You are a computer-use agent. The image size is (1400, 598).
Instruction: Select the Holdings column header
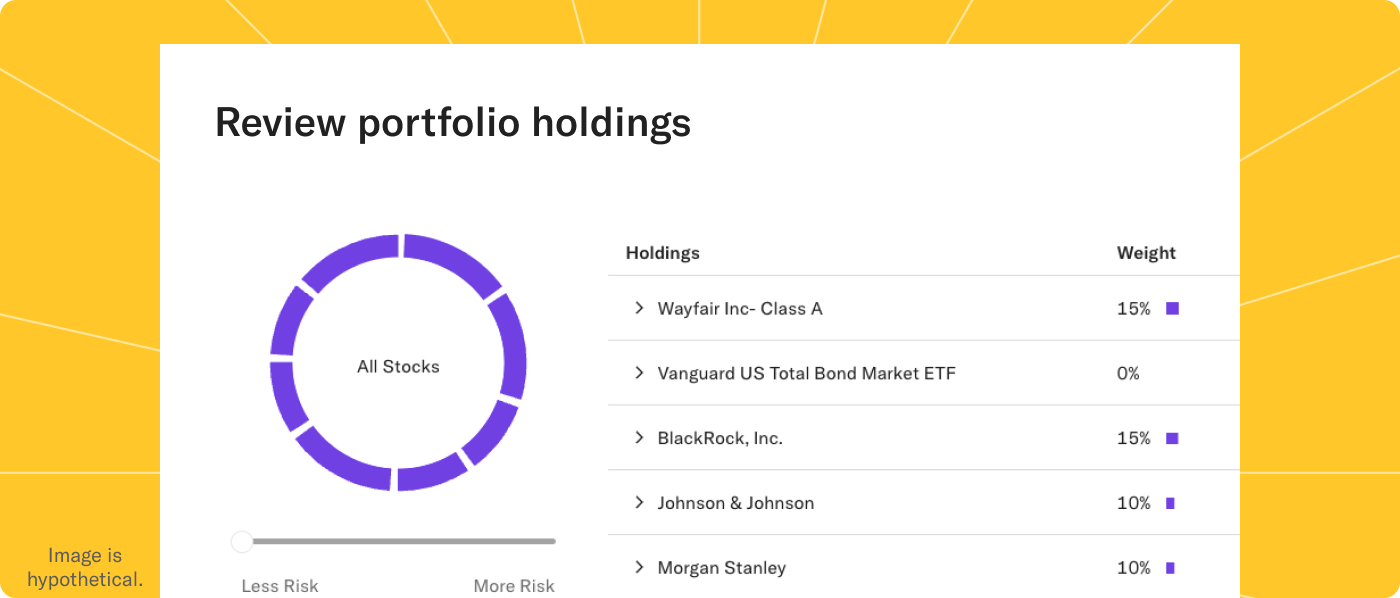tap(662, 253)
